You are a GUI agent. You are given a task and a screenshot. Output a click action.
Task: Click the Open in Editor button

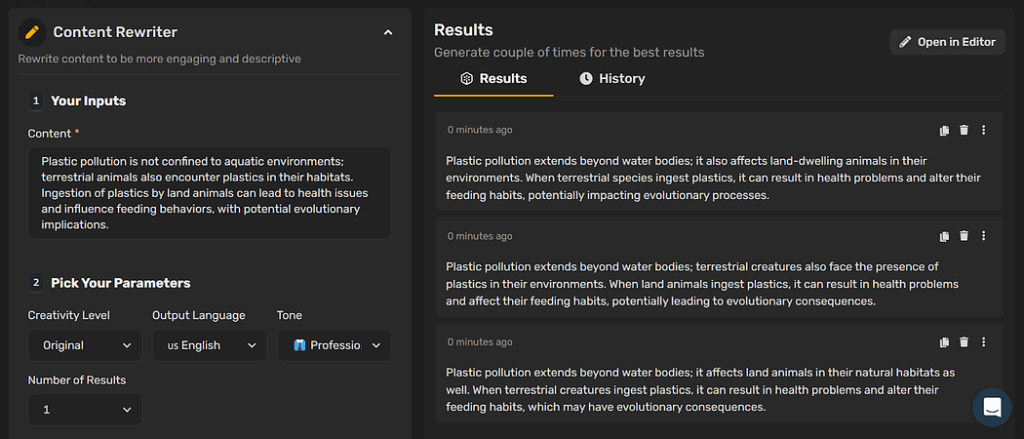point(948,42)
